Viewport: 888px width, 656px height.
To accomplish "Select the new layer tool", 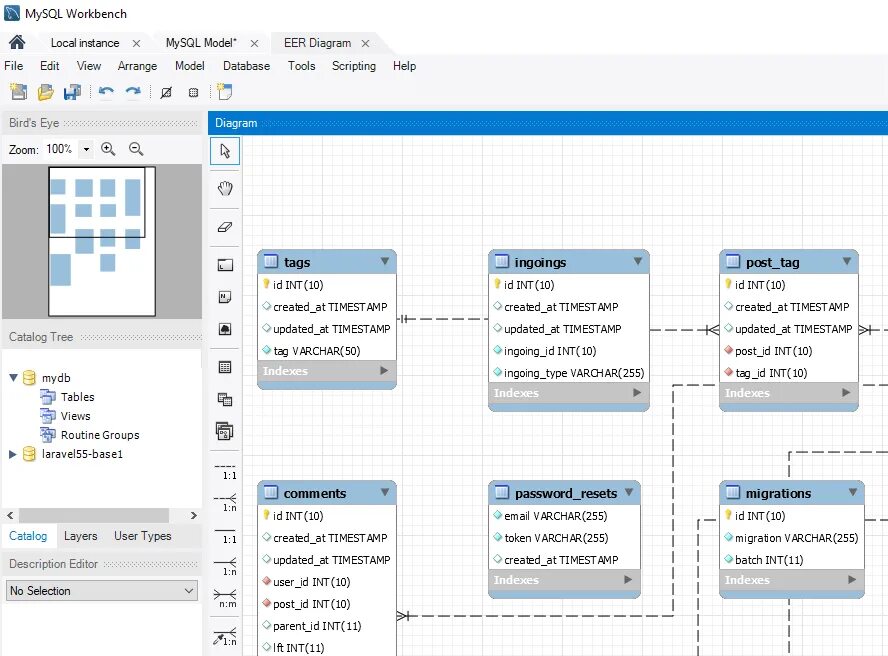I will tap(225, 265).
